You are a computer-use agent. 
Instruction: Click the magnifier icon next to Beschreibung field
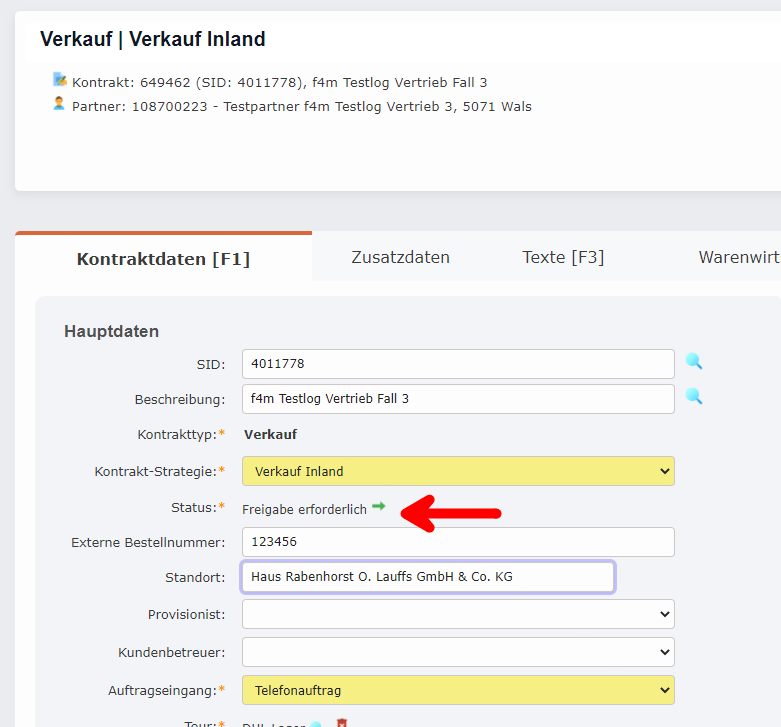click(694, 396)
